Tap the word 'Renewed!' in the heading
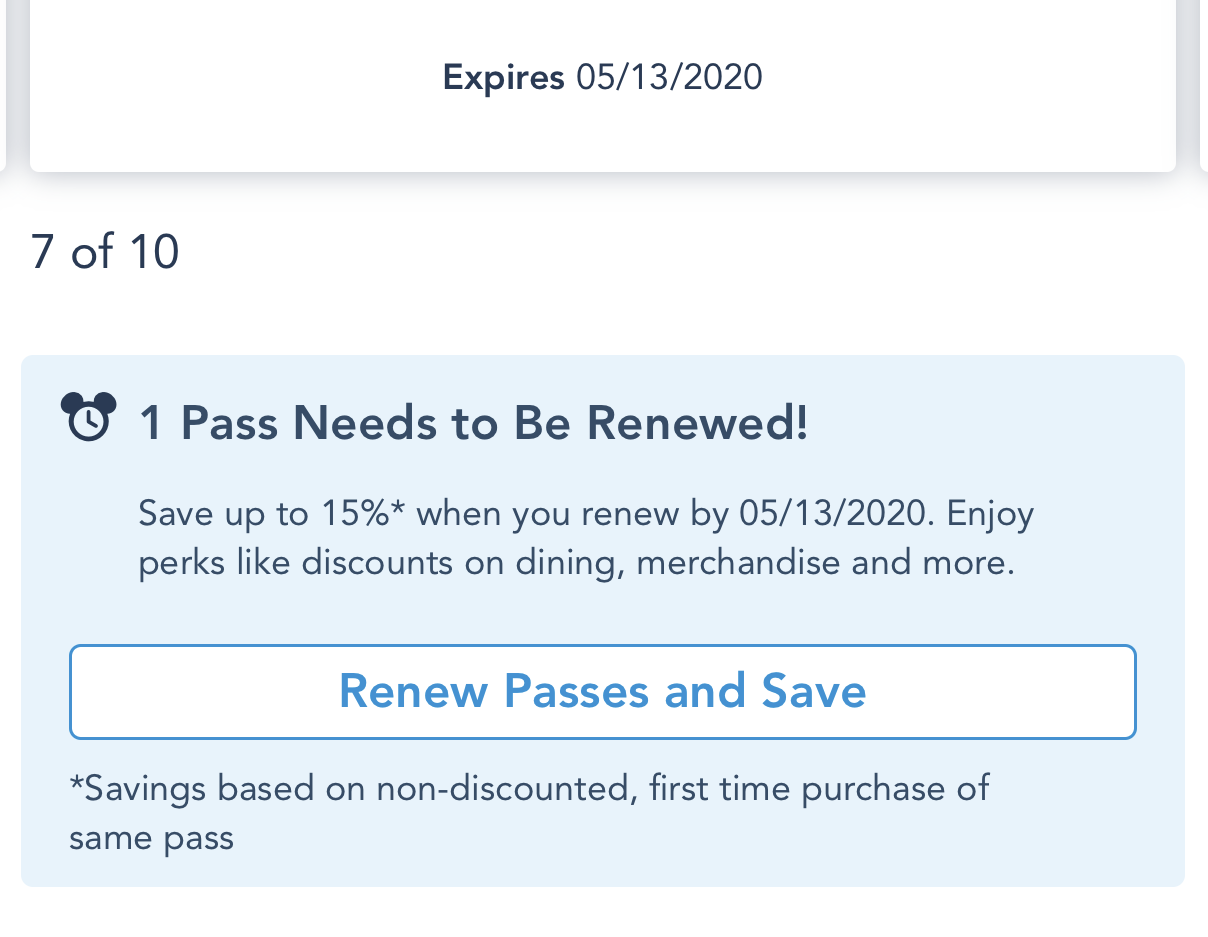 pyautogui.click(x=697, y=423)
